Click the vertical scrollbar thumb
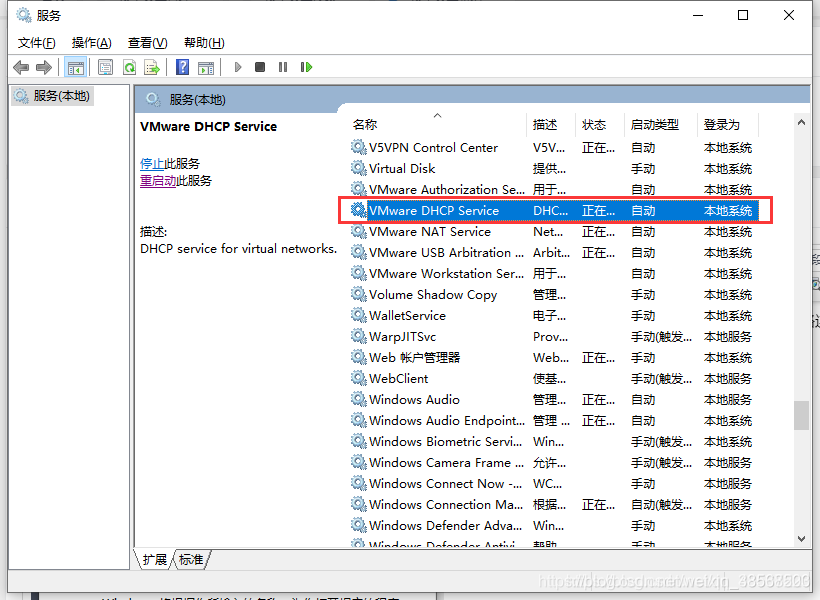The height and width of the screenshot is (600, 820). pyautogui.click(x=801, y=415)
